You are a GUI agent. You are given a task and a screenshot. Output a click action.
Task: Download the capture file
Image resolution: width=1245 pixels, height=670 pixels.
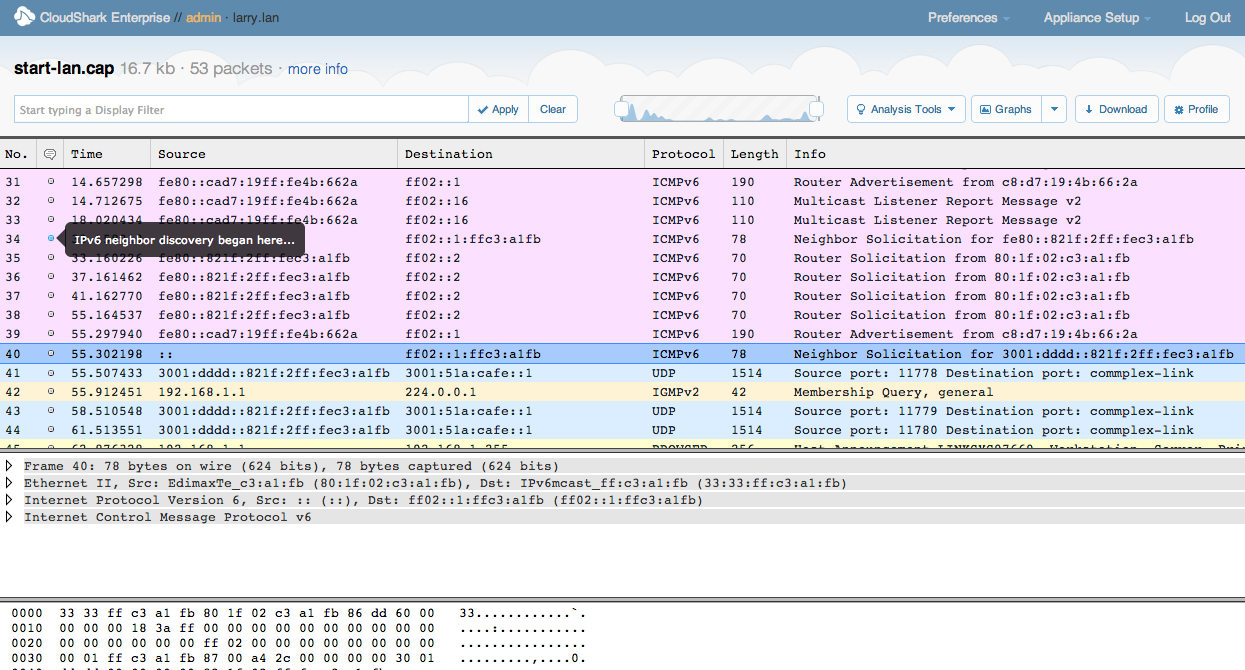1117,109
